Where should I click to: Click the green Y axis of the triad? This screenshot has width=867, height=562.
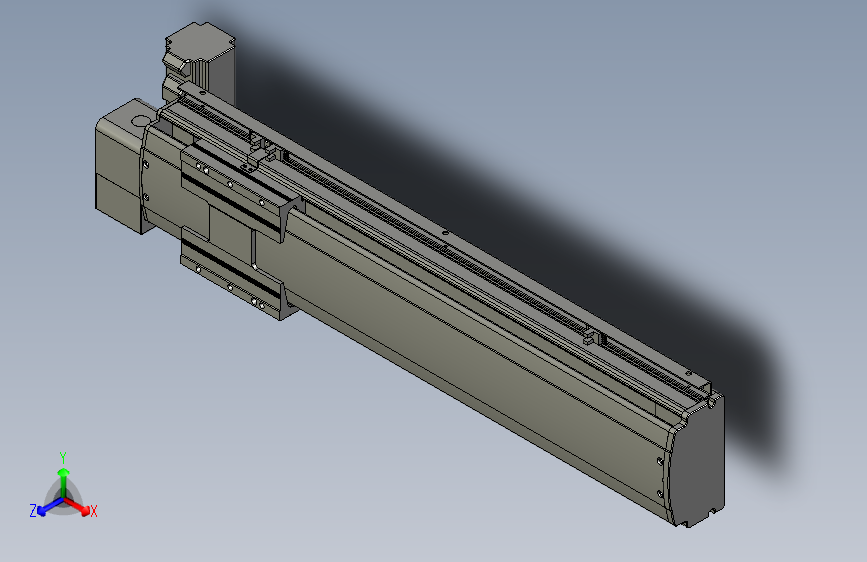coord(63,482)
